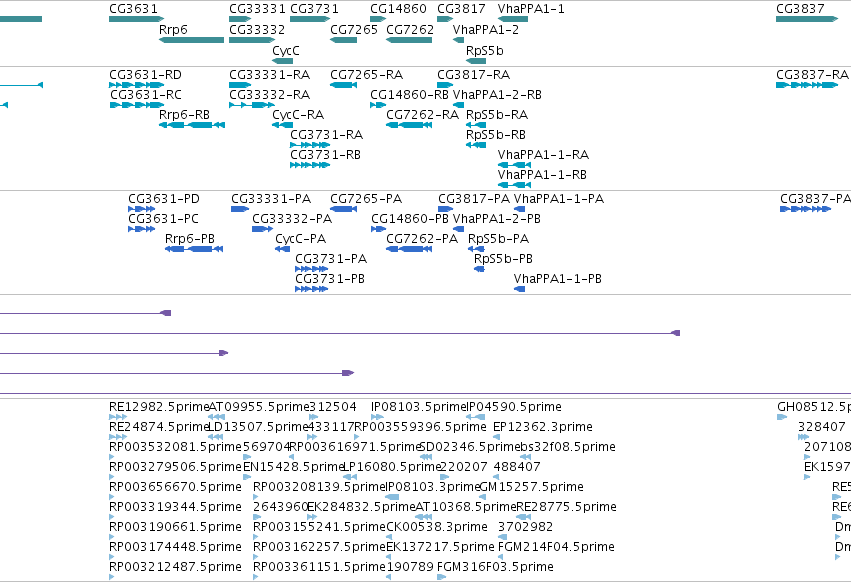The image size is (851, 582).
Task: Select the CG7262 gene label
Action: (x=410, y=29)
